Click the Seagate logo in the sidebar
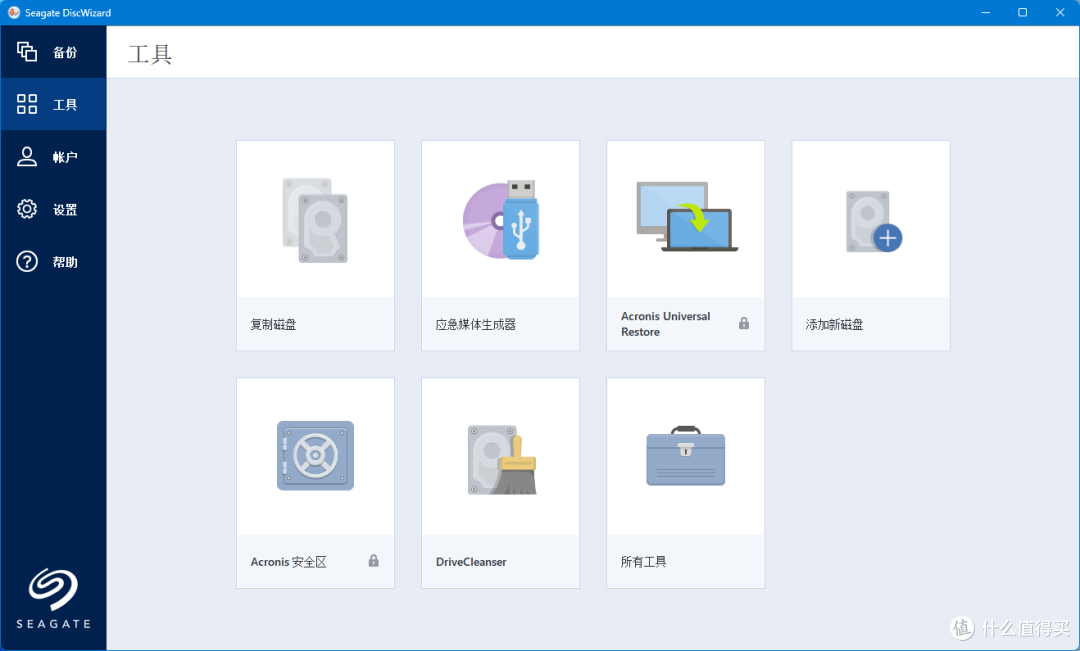 pyautogui.click(x=53, y=598)
